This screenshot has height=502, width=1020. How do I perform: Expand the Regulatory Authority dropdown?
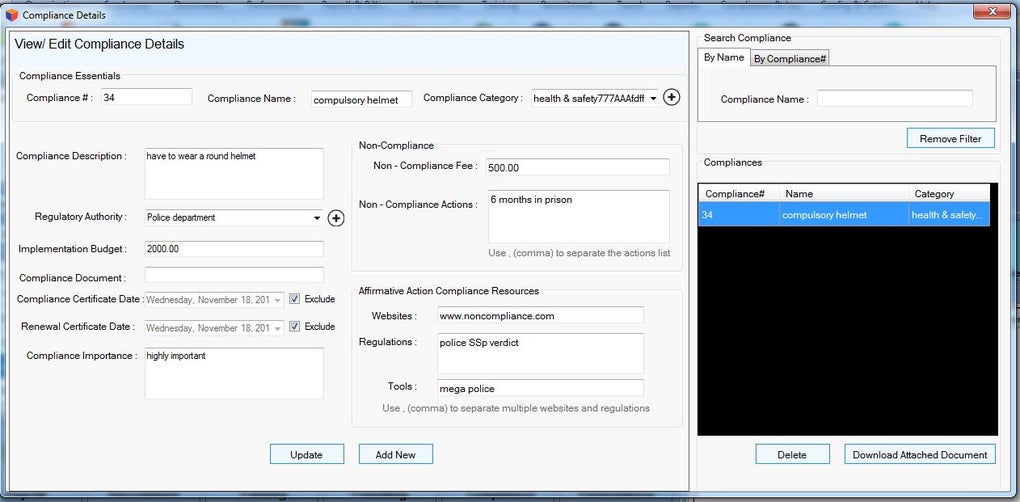[317, 218]
